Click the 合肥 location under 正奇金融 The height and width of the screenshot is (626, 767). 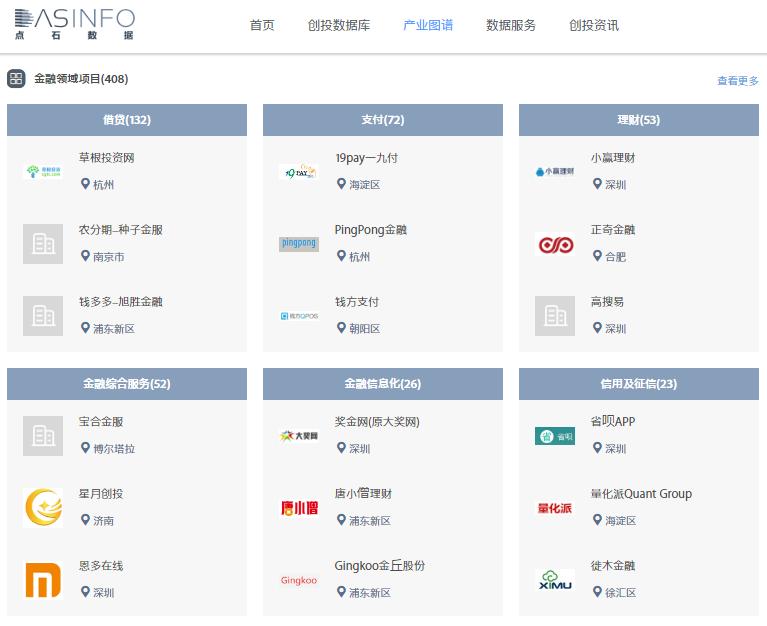pyautogui.click(x=615, y=257)
